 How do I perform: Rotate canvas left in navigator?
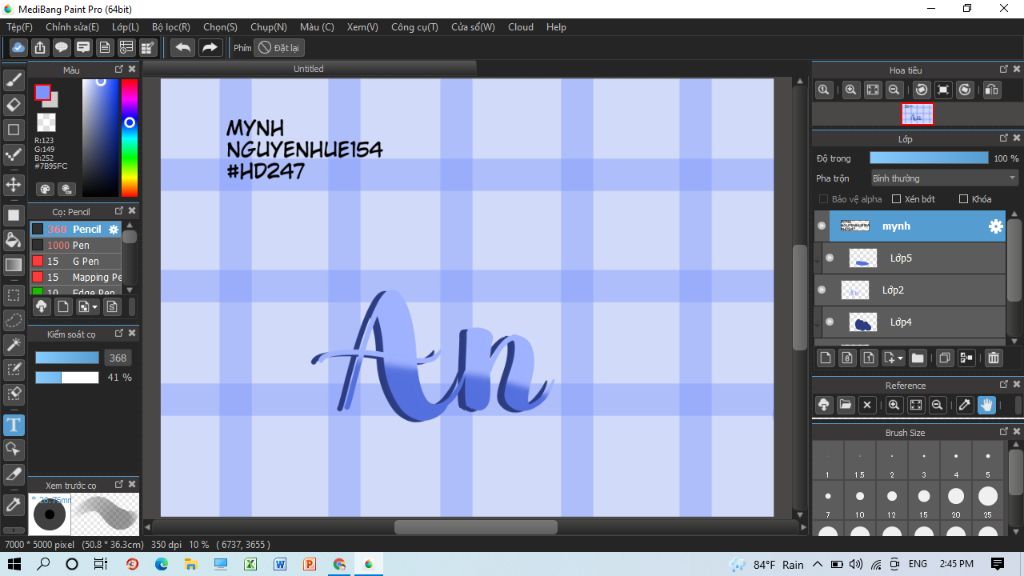[921, 90]
